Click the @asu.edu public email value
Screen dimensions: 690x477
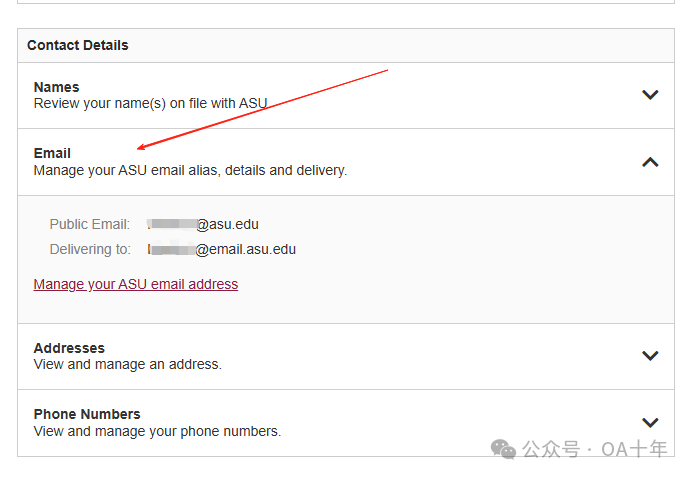click(203, 224)
